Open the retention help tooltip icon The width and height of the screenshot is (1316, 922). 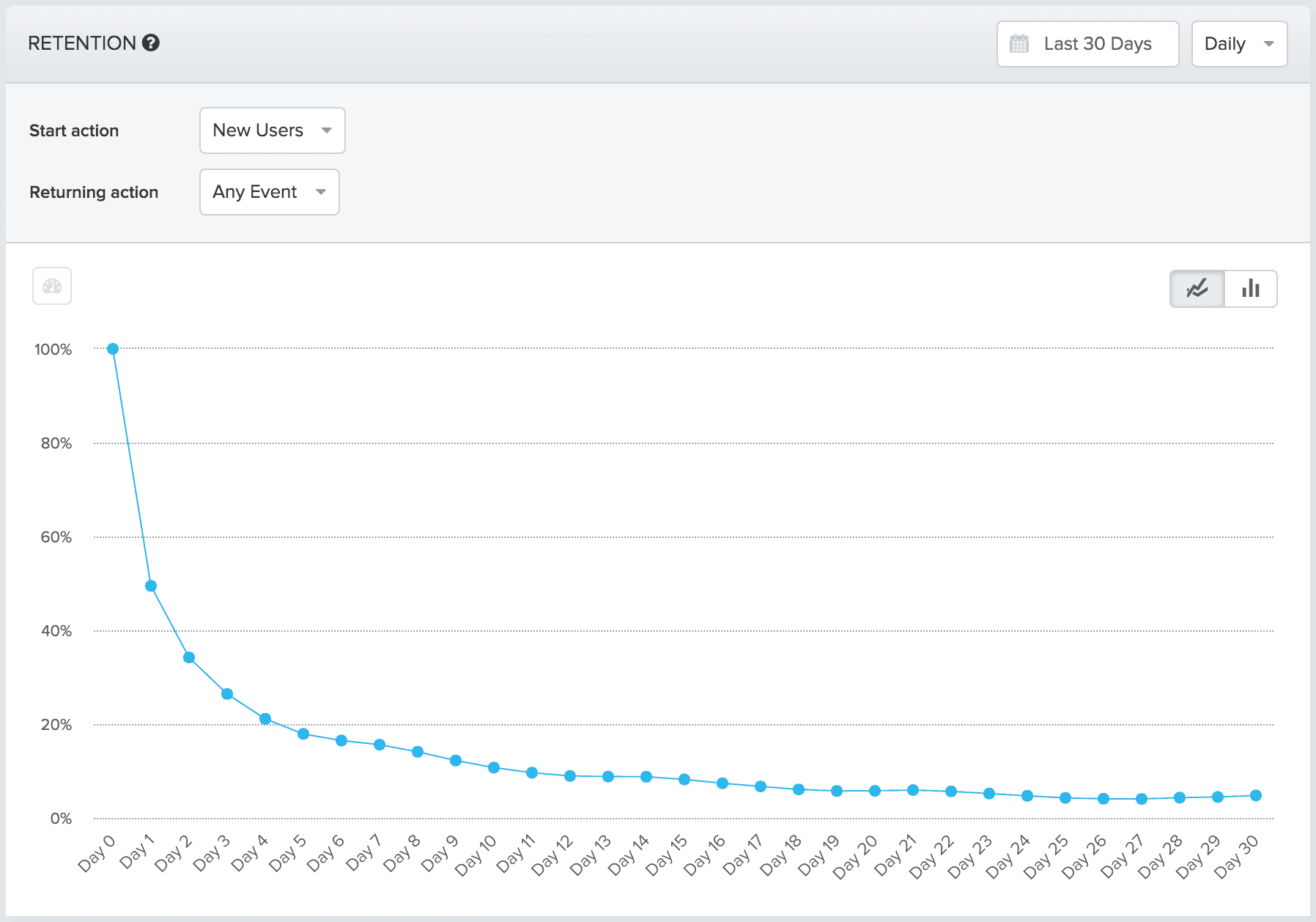[152, 43]
